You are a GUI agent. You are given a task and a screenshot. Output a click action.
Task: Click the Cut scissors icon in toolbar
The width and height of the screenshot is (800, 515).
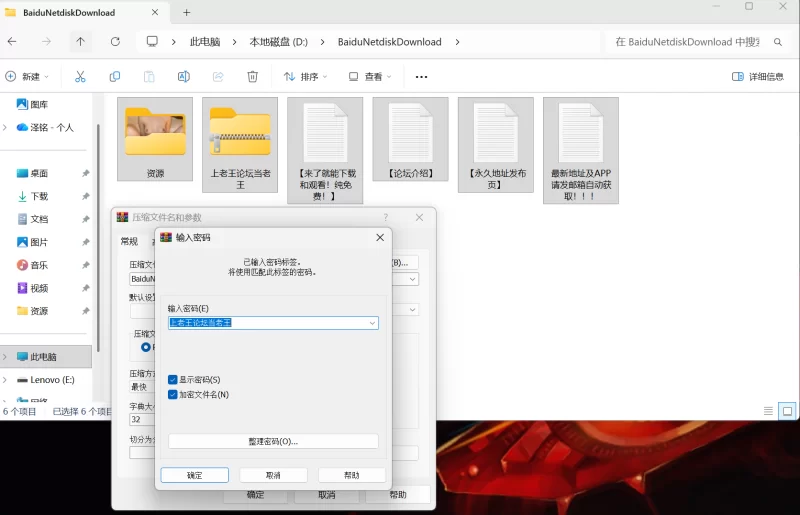click(80, 76)
